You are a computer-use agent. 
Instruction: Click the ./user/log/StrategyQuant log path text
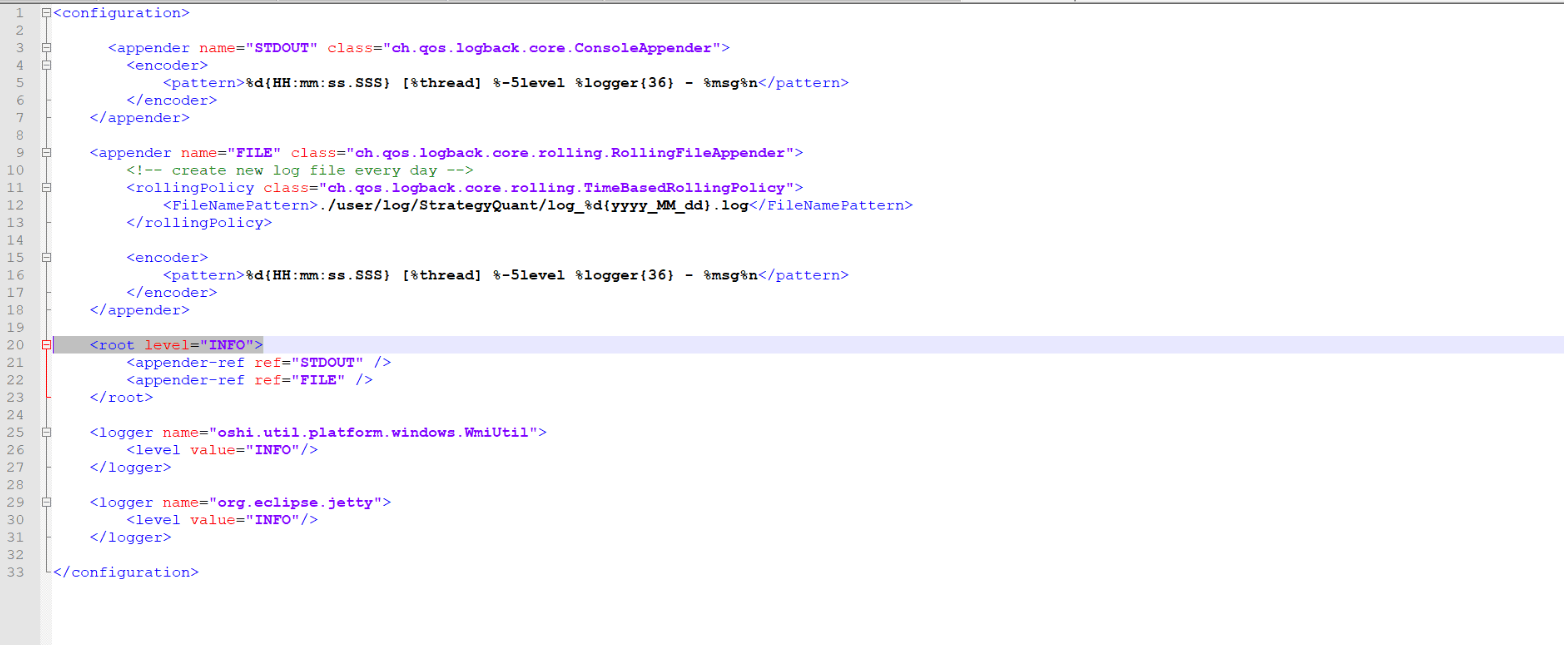[533, 205]
